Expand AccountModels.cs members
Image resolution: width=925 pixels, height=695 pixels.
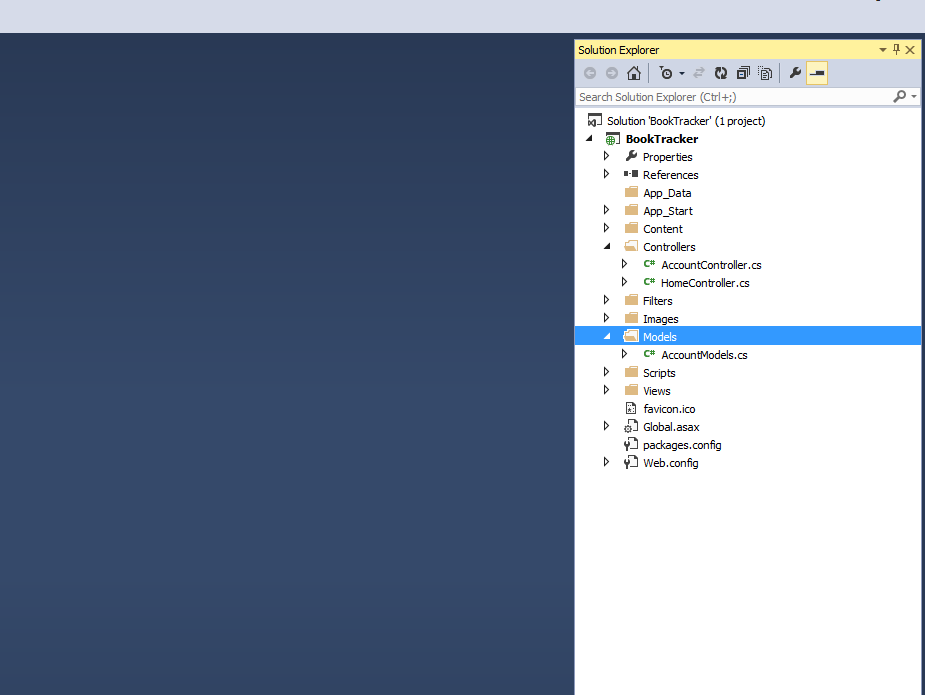point(624,354)
